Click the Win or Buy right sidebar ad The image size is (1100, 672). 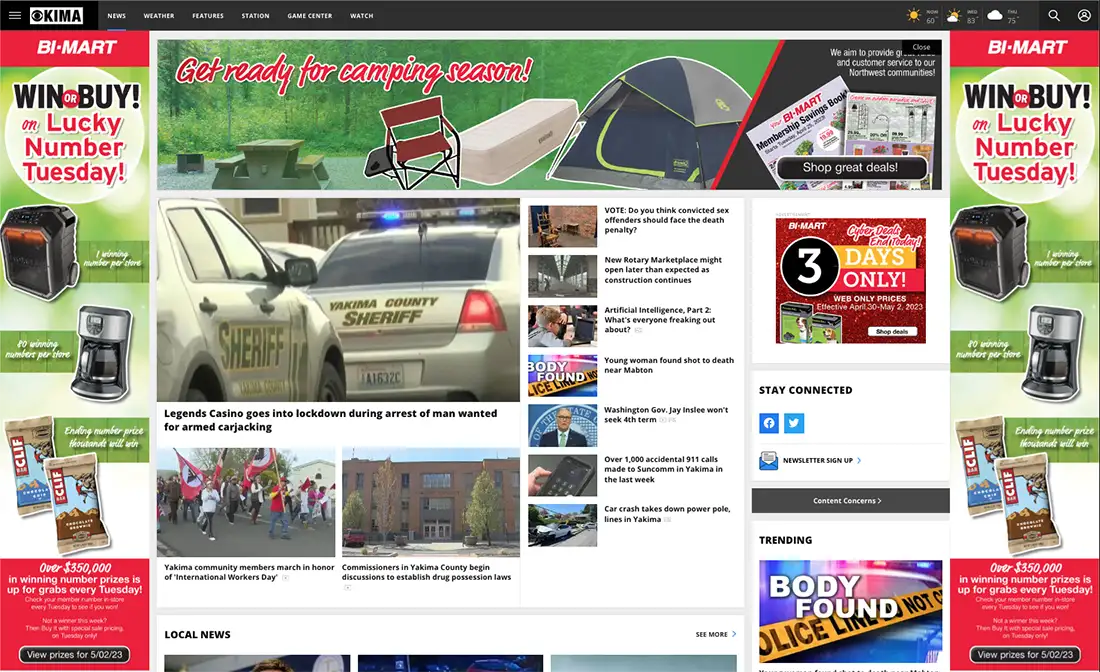[1025, 351]
